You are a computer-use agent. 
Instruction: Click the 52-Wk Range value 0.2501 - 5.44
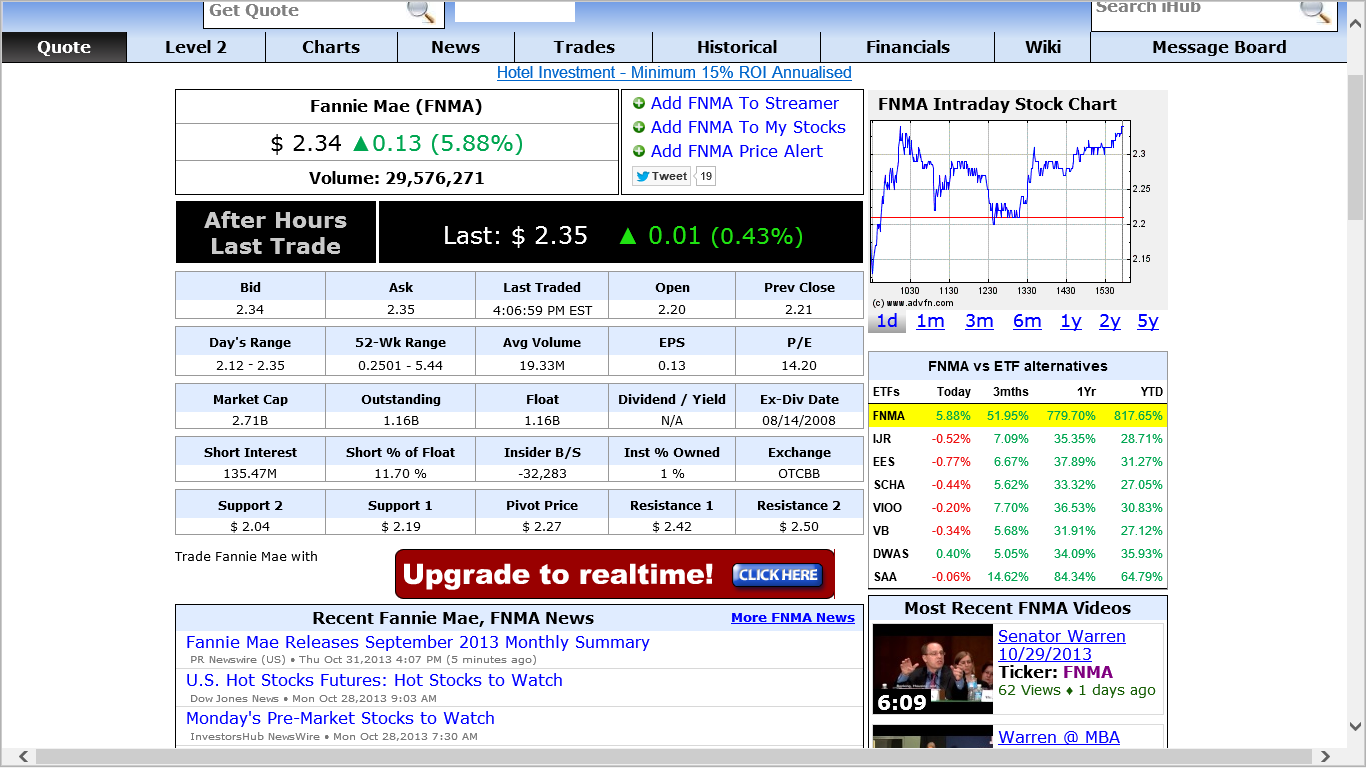pyautogui.click(x=400, y=365)
